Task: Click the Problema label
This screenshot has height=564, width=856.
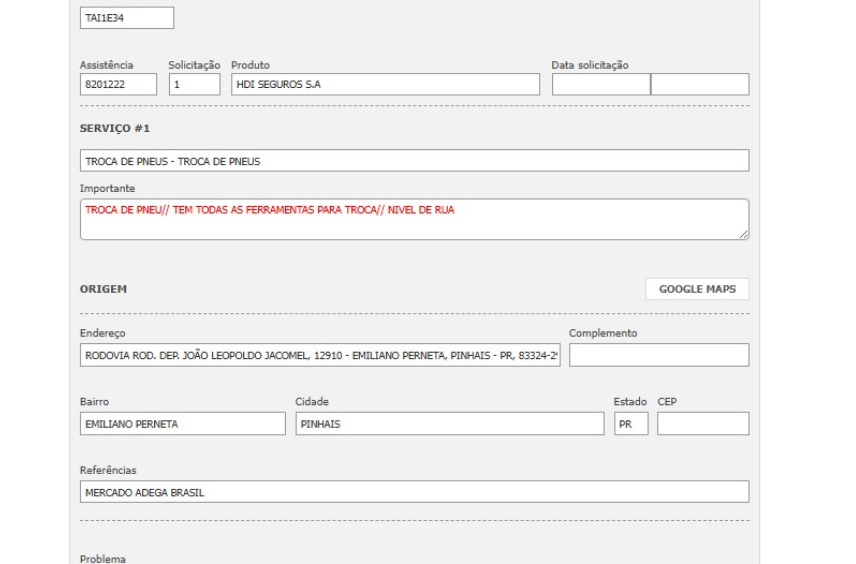Action: (x=103, y=558)
